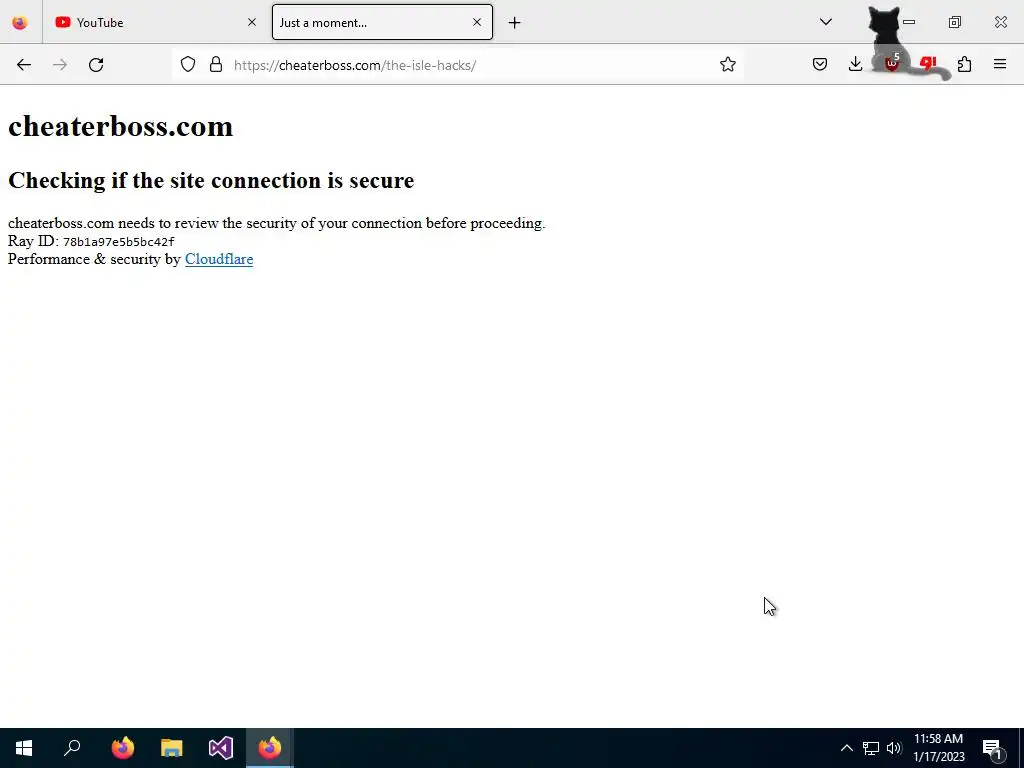
Task: Follow the Cloudflare link
Action: (x=219, y=259)
